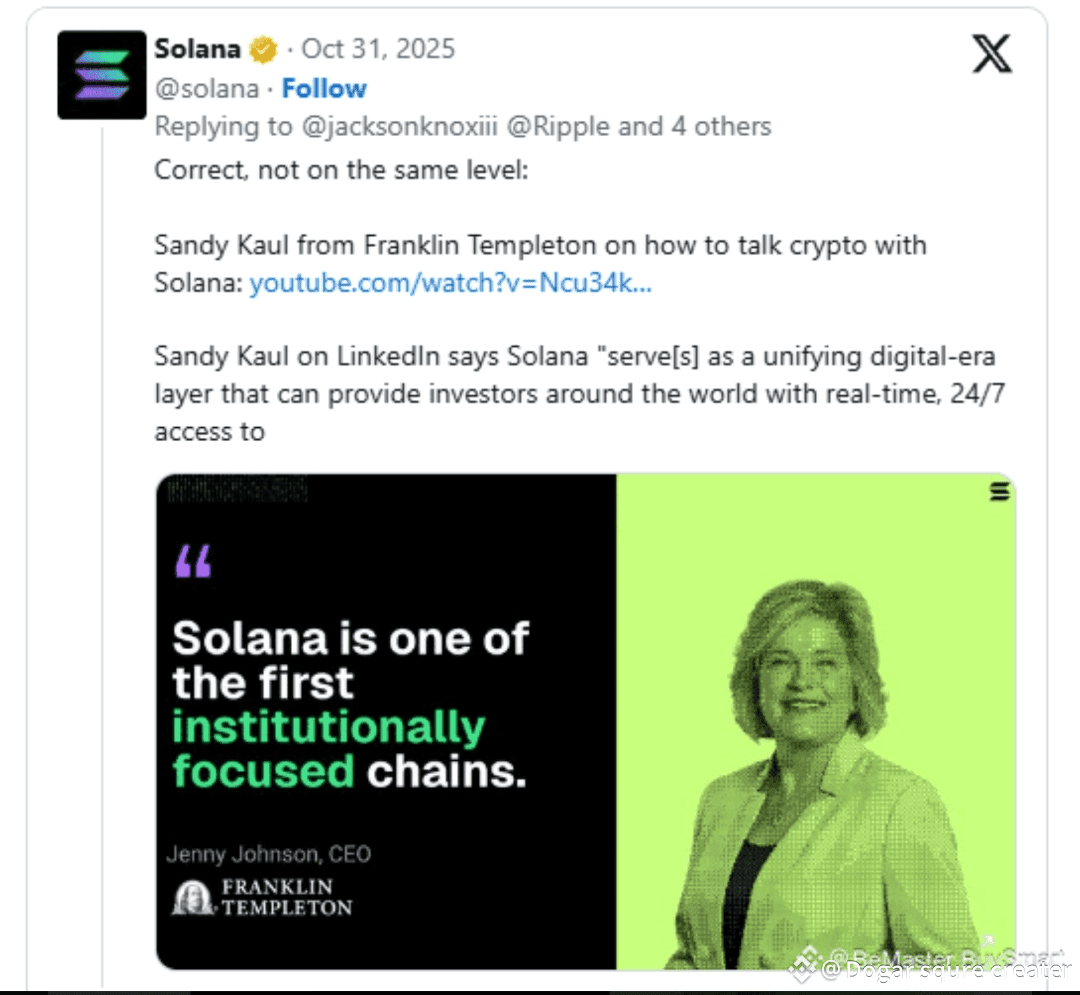The height and width of the screenshot is (995, 1080).
Task: Open the Solana display name link
Action: pos(197,48)
